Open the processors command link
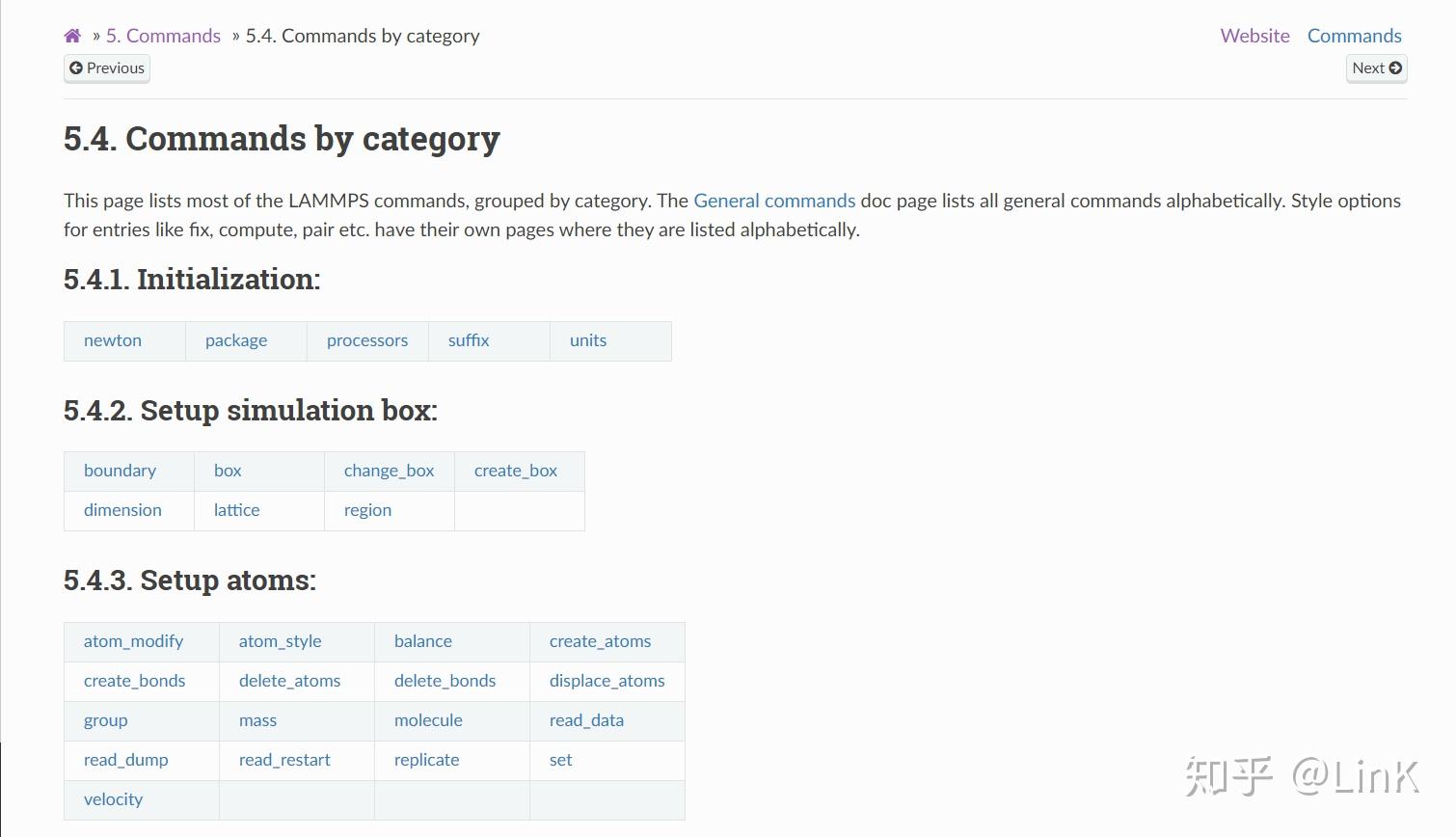1456x837 pixels. coord(367,340)
